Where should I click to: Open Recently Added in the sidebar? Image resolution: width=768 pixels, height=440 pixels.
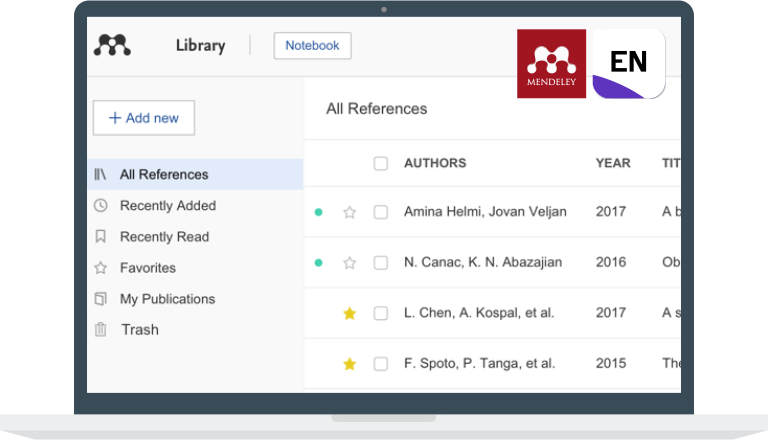pyautogui.click(x=167, y=205)
